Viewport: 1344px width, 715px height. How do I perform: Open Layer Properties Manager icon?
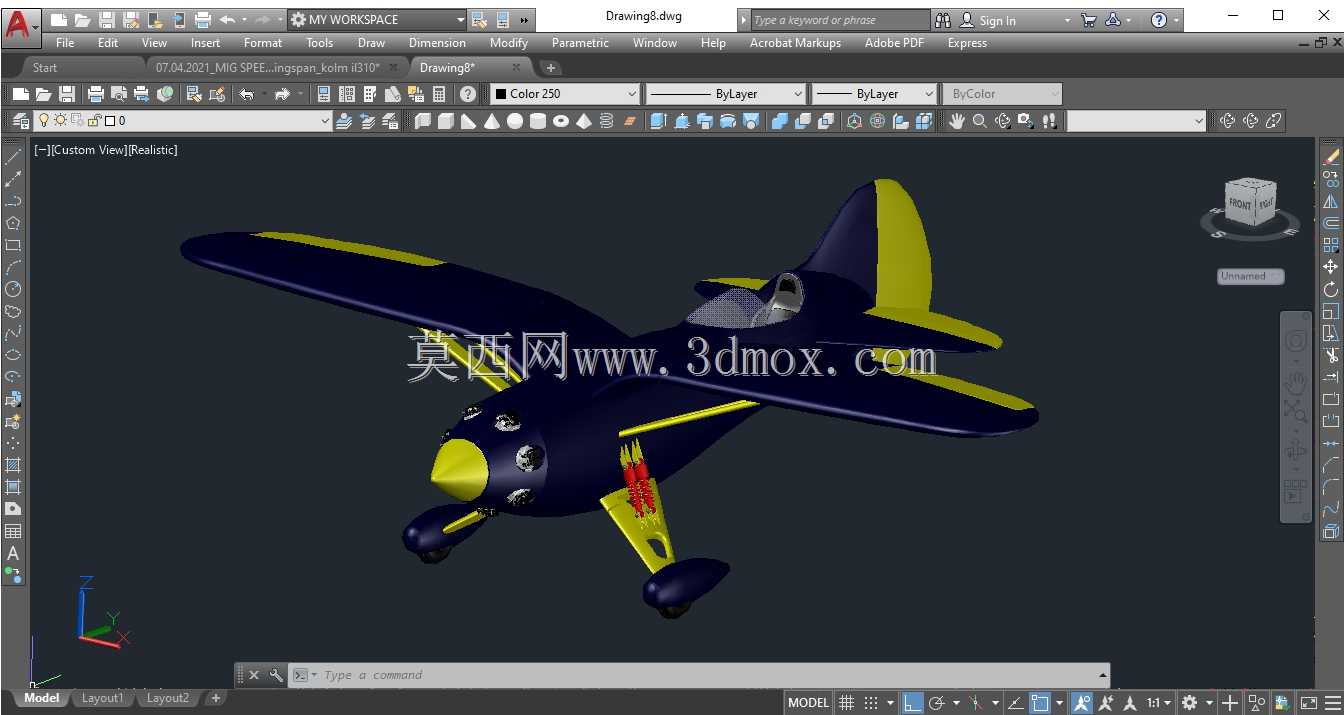click(x=21, y=121)
